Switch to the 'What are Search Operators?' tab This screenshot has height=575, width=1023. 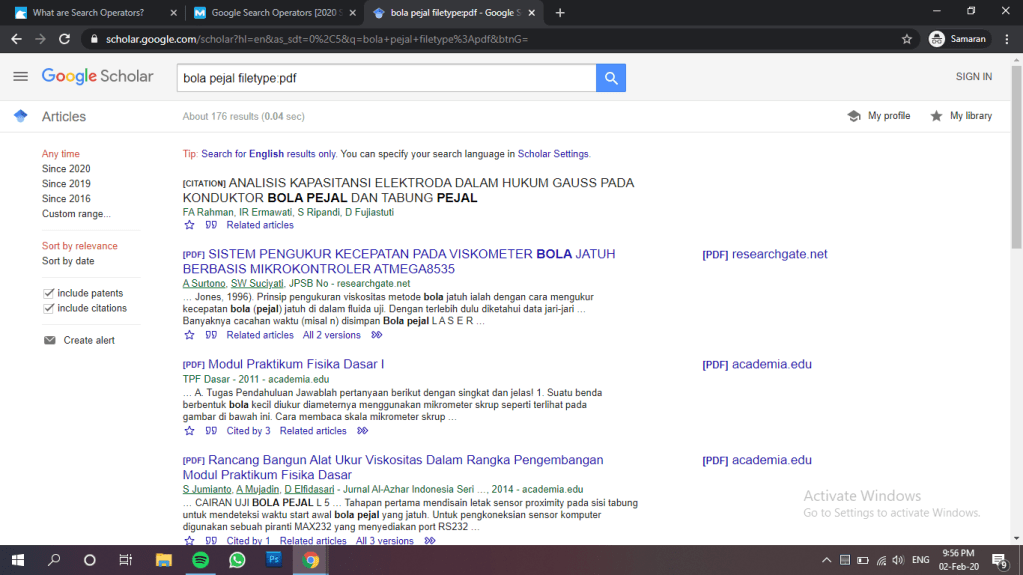(x=88, y=13)
